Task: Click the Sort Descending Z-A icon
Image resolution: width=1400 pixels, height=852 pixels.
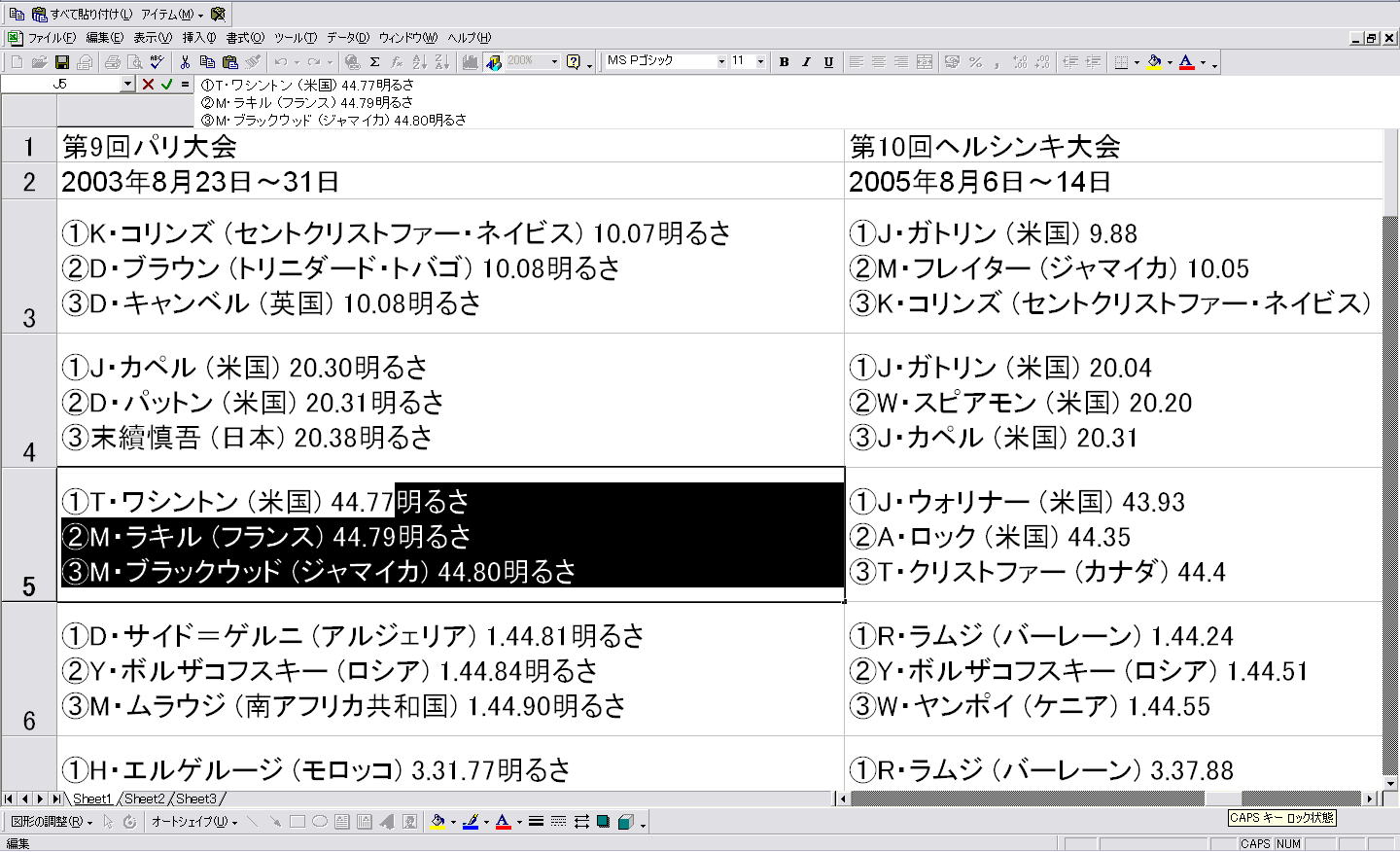Action: (x=442, y=62)
